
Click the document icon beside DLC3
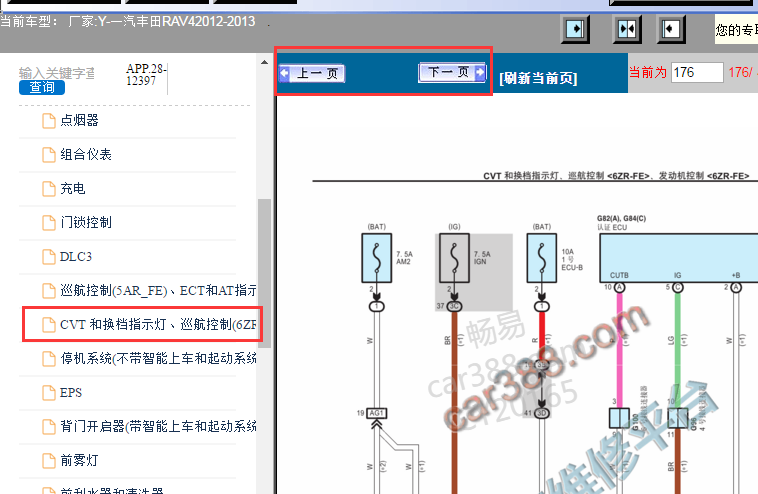click(49, 257)
